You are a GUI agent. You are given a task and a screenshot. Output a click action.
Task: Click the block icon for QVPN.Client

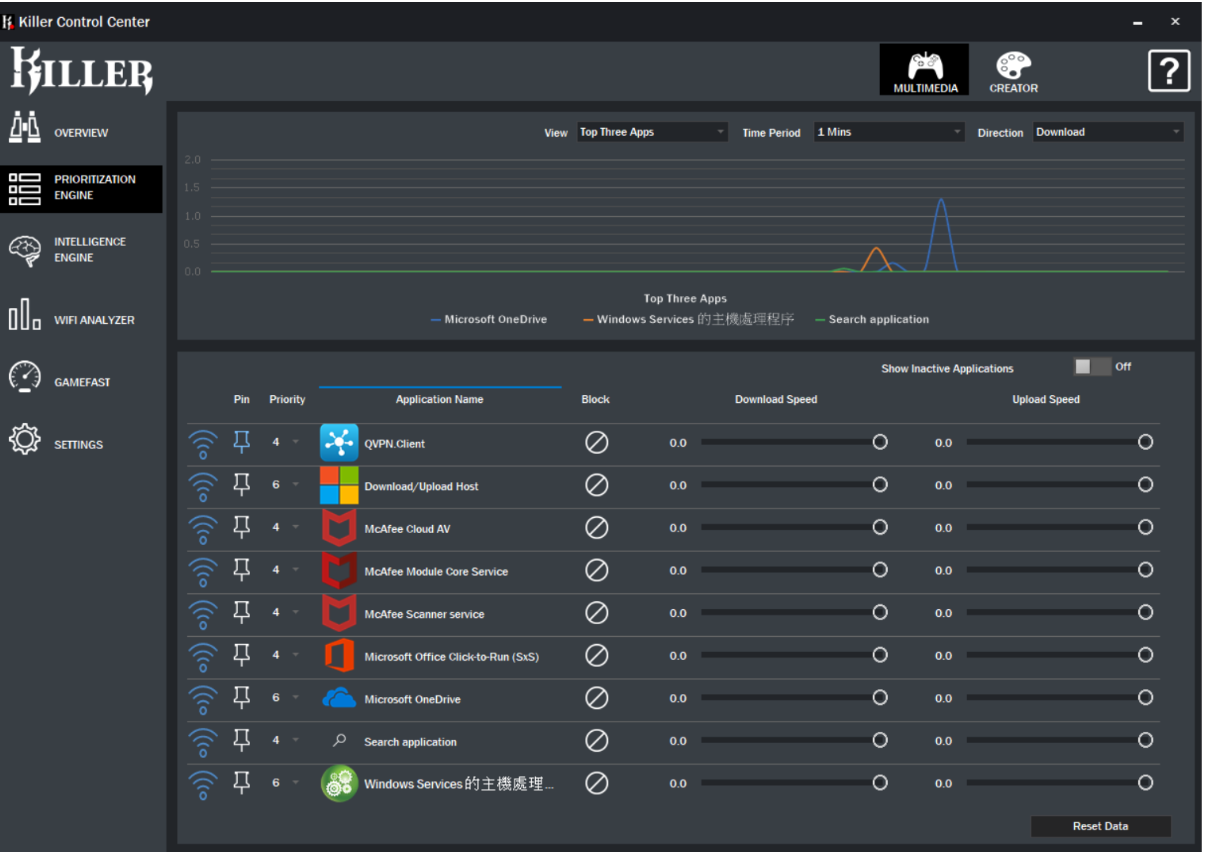(x=596, y=442)
